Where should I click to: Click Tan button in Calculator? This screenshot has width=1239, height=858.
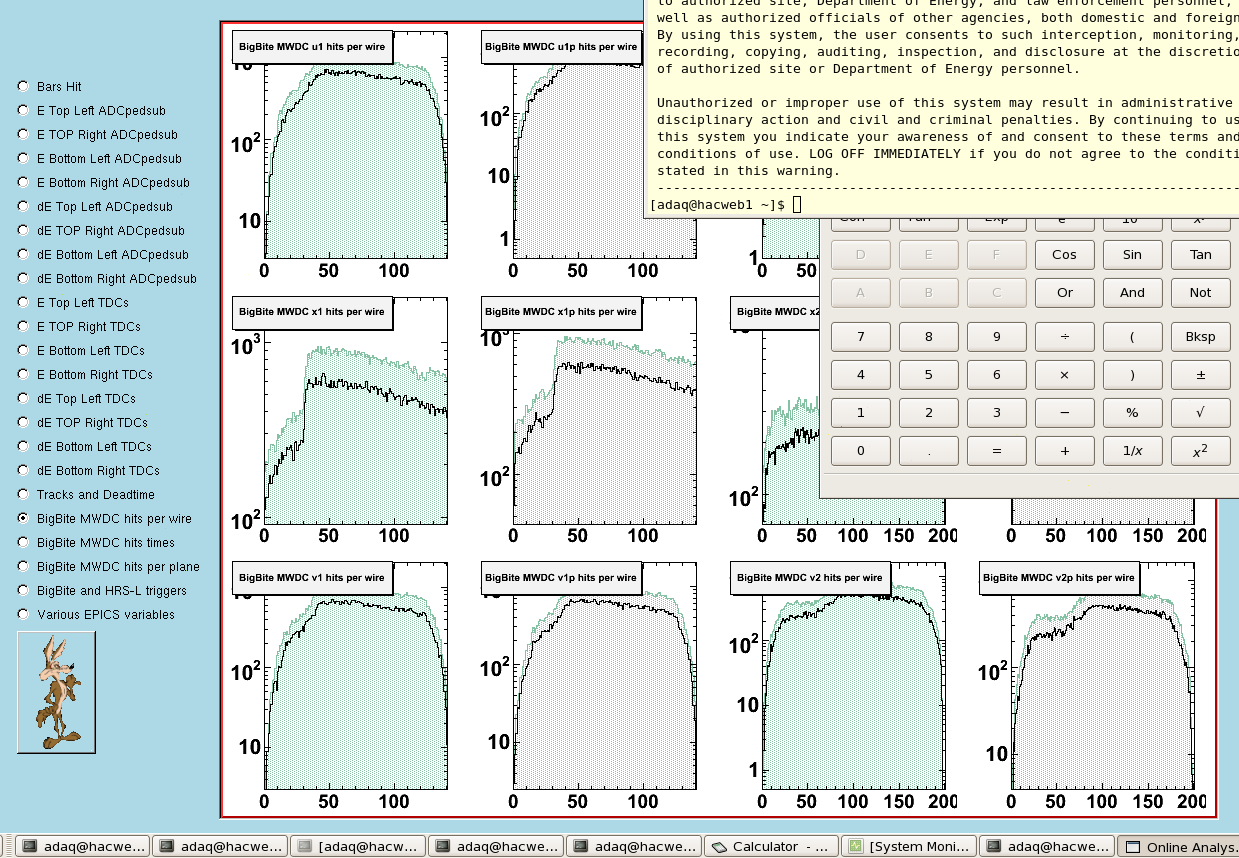click(x=1200, y=255)
